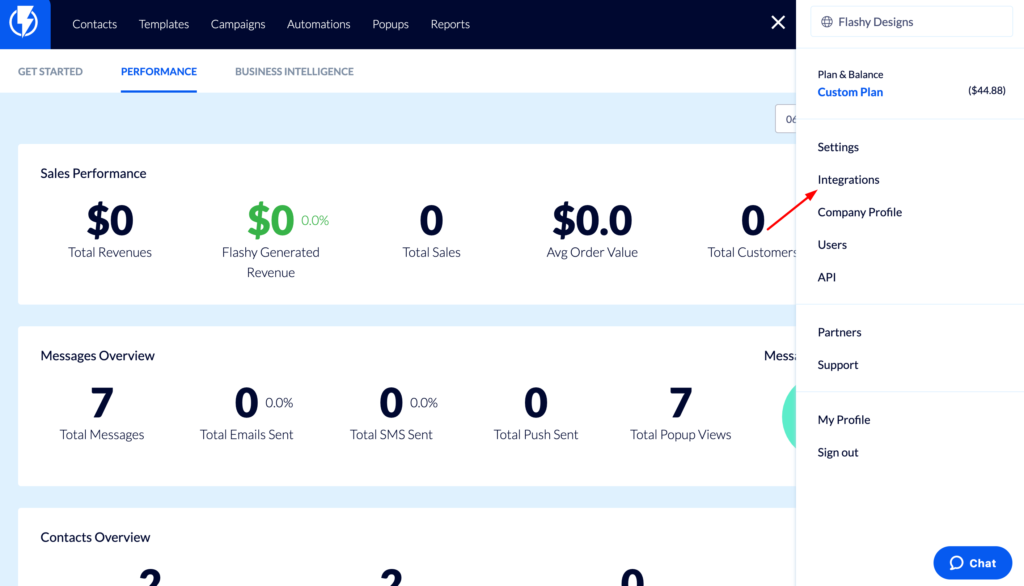Click the ($44.88) balance amount
The image size is (1024, 586).
pyautogui.click(x=986, y=90)
